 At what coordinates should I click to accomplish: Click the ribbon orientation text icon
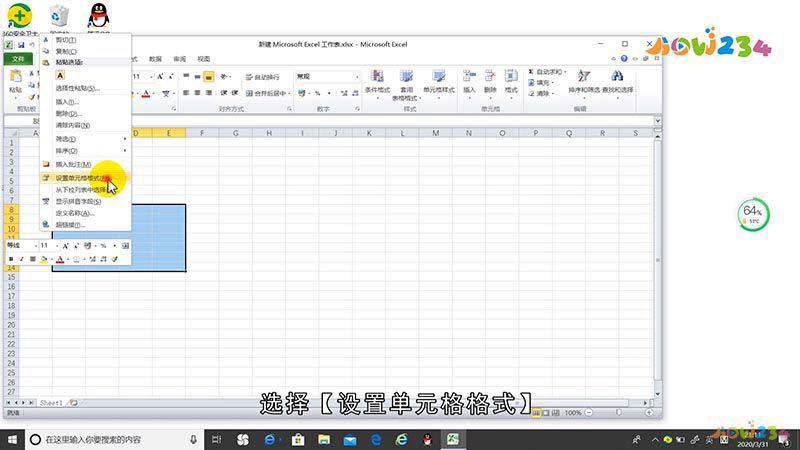[x=224, y=77]
